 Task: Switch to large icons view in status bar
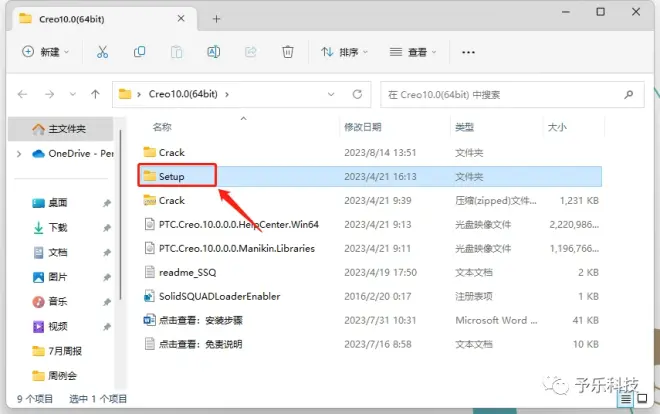(x=642, y=398)
